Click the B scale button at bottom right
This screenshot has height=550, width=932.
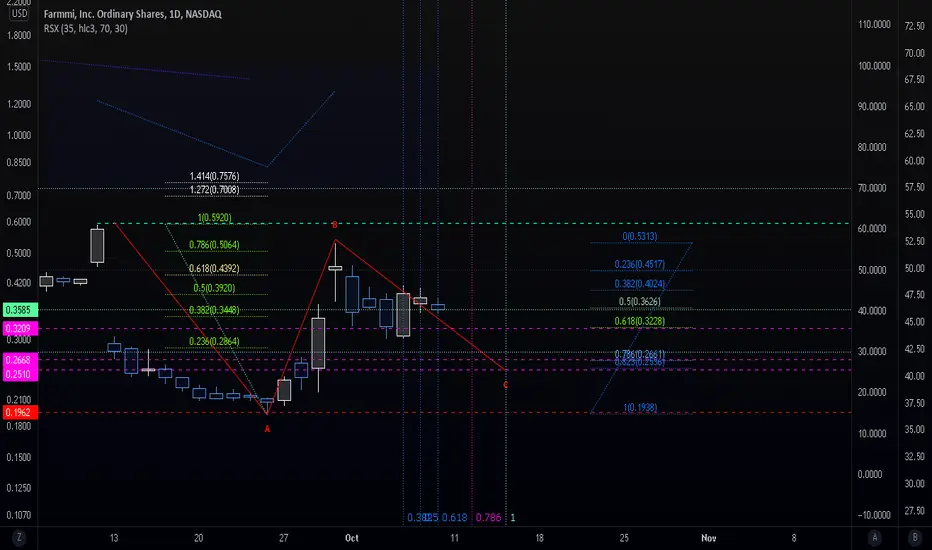915,538
